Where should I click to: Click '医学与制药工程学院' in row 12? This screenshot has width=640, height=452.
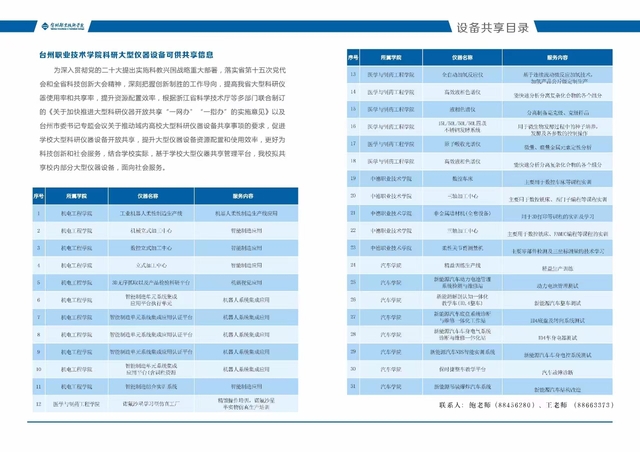coord(76,404)
